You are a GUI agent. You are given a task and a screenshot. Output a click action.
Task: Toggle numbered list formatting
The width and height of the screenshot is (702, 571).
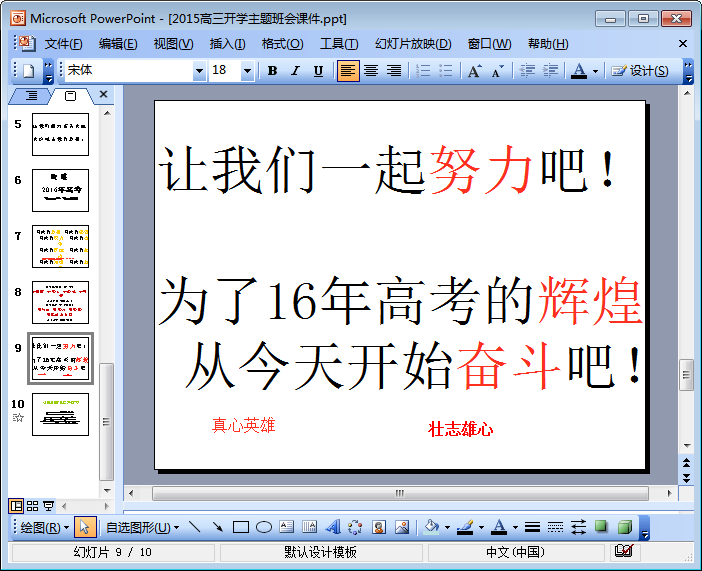point(423,71)
